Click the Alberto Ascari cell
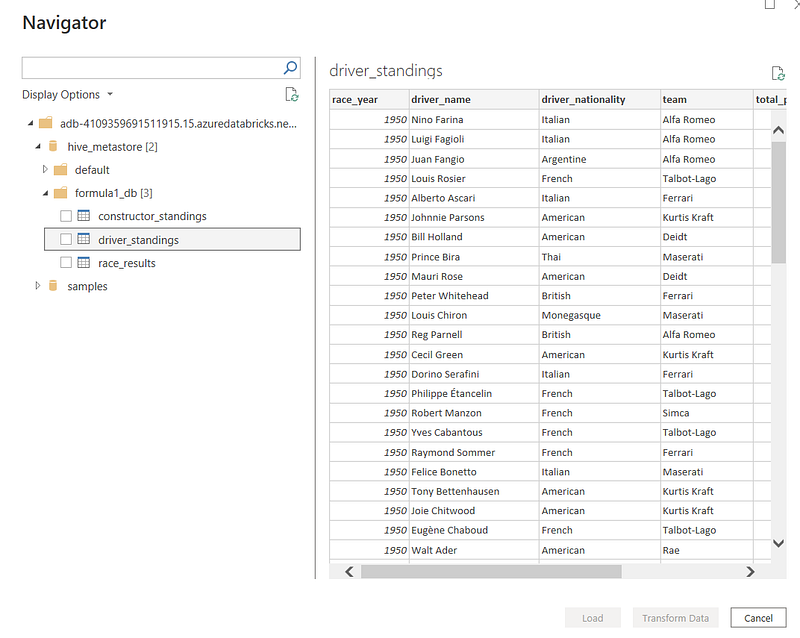Image resolution: width=800 pixels, height=638 pixels. (474, 198)
